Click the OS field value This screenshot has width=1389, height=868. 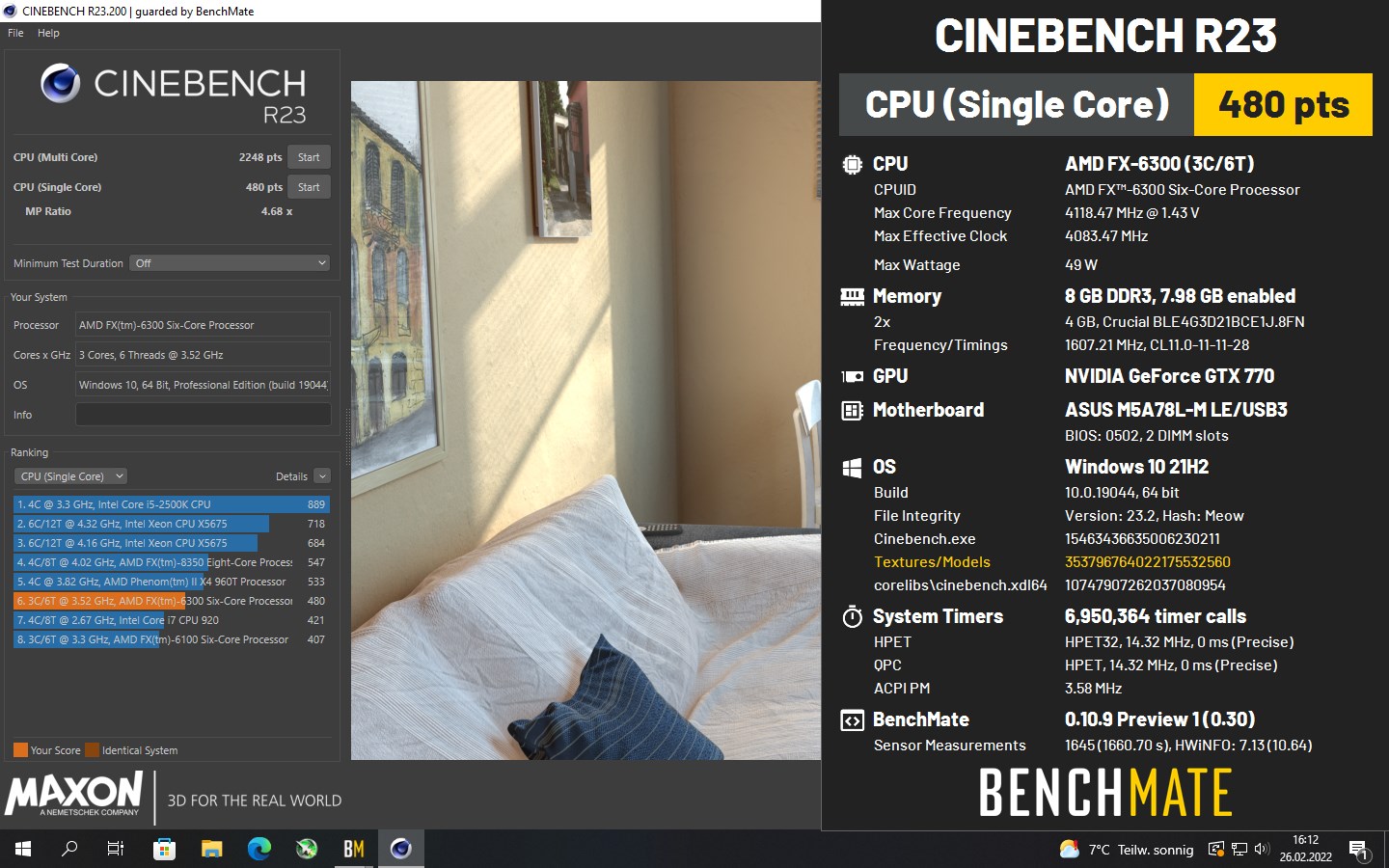click(x=203, y=385)
